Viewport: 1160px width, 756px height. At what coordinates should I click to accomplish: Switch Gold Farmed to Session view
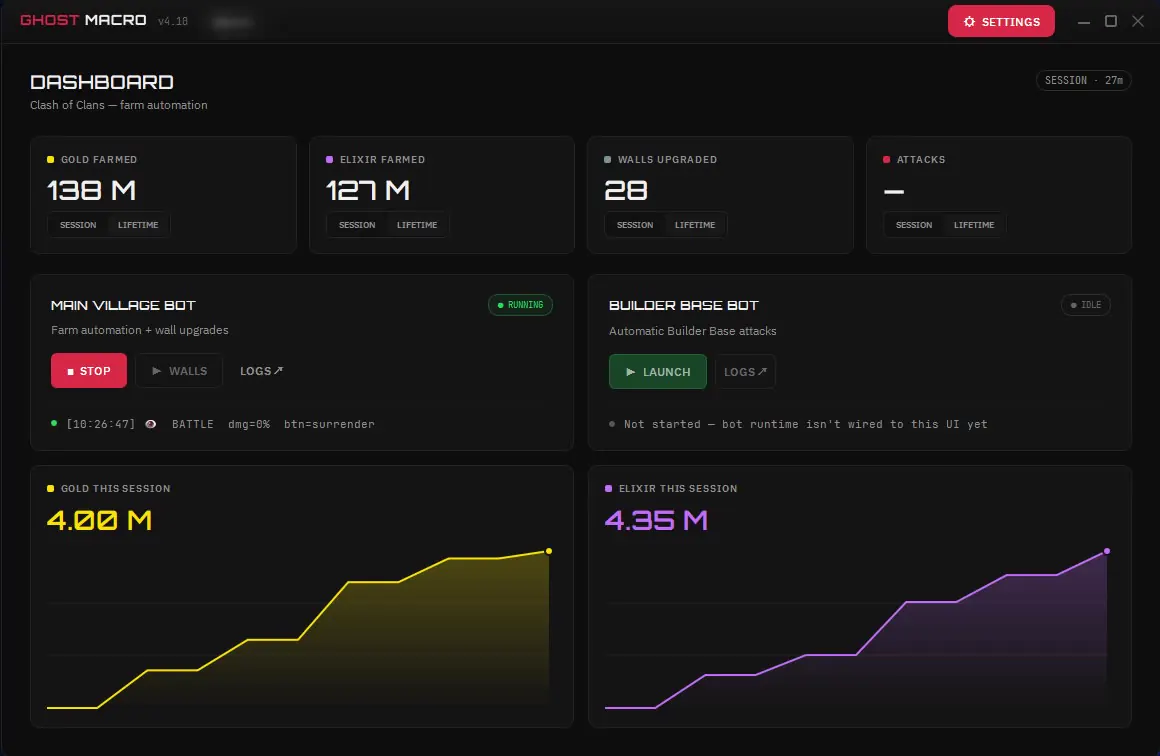tap(78, 225)
